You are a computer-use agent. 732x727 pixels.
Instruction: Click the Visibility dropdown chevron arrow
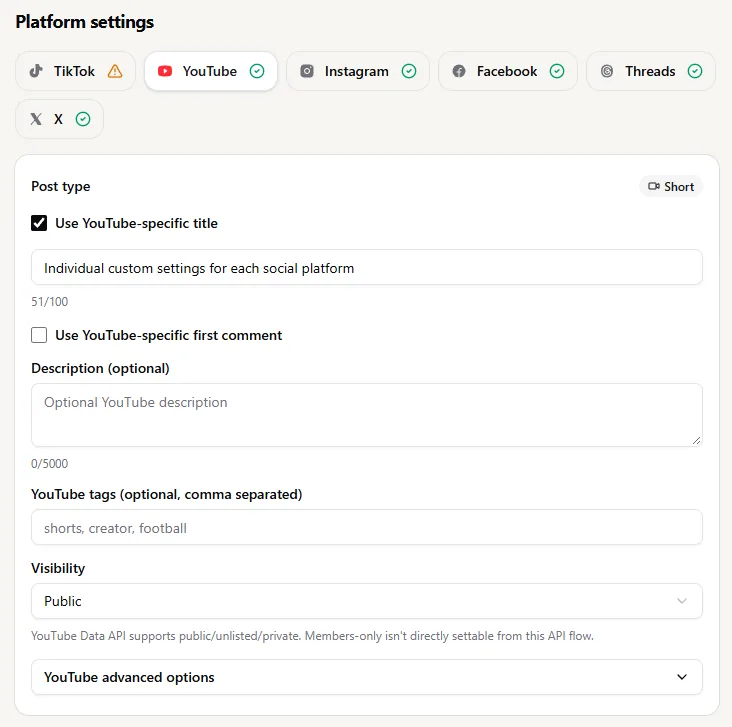[682, 601]
